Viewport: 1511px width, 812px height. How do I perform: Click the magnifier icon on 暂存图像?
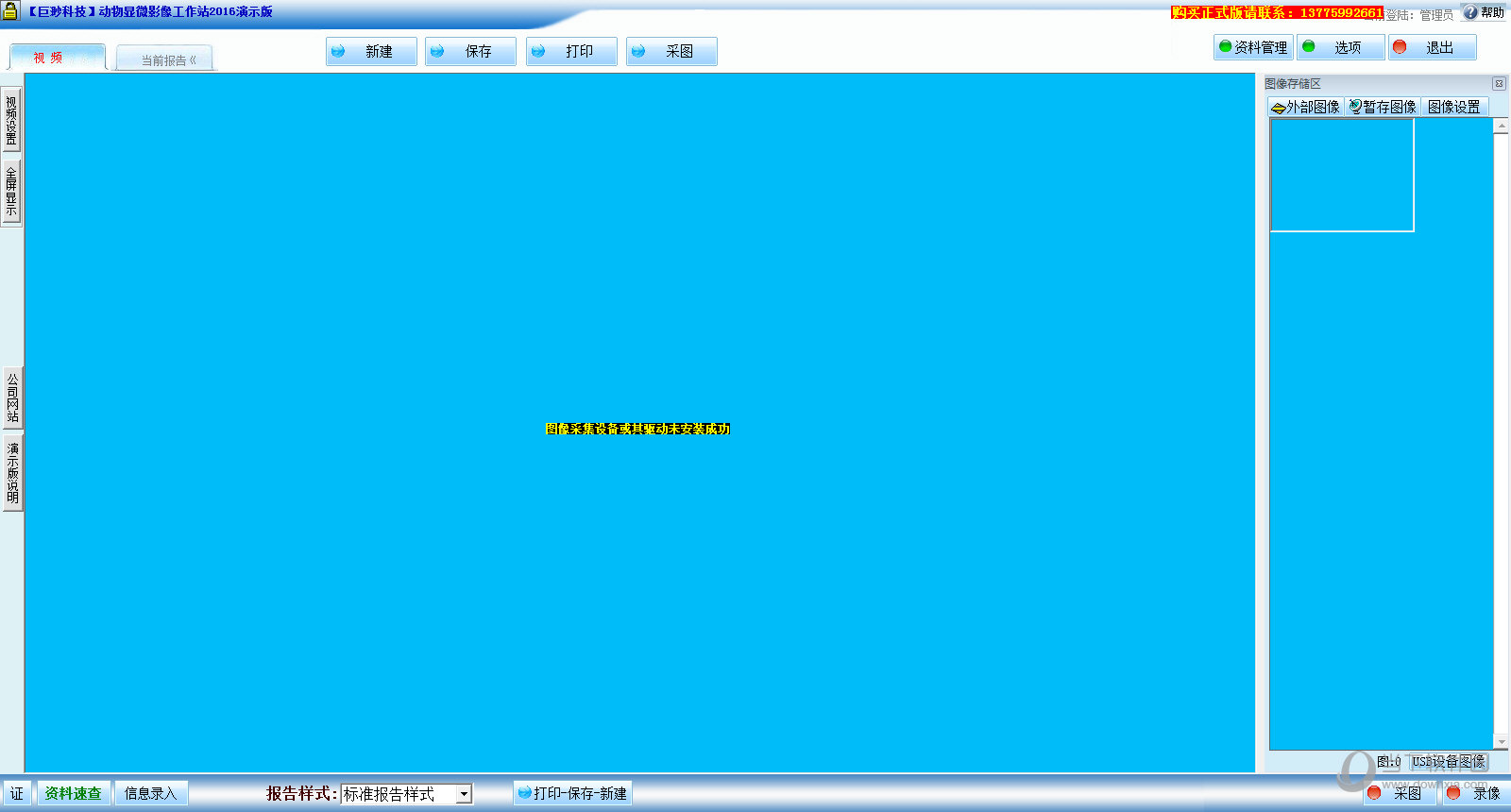(x=1355, y=107)
